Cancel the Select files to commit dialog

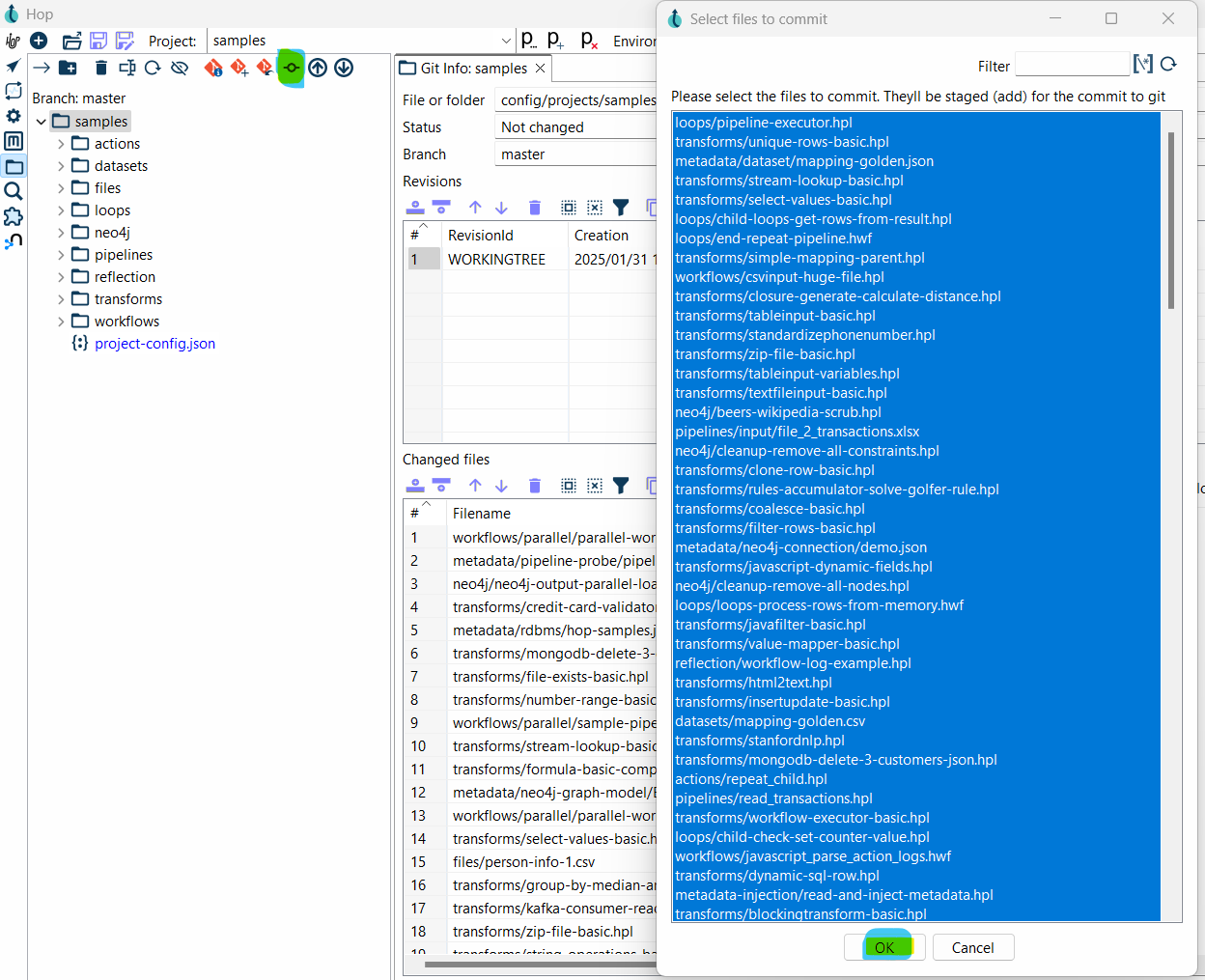tap(972, 947)
